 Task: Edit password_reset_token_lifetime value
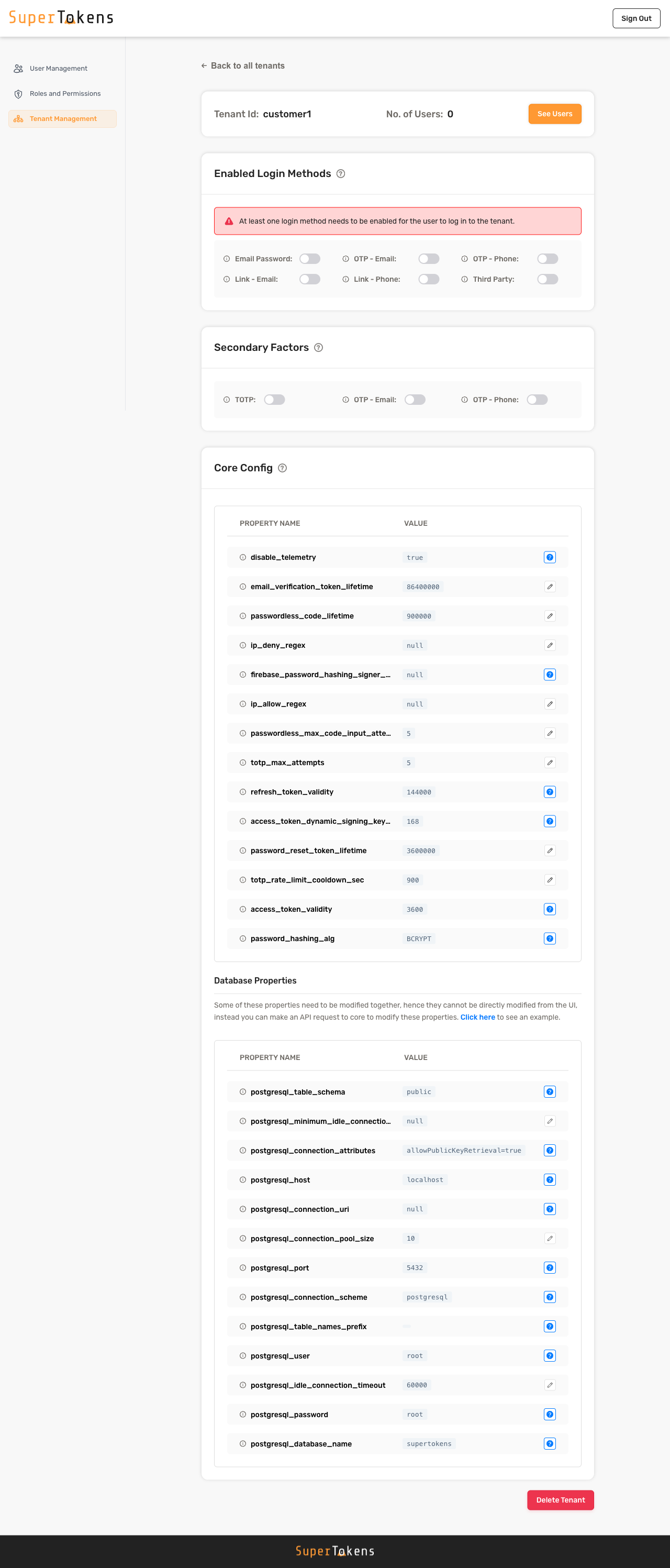point(550,851)
